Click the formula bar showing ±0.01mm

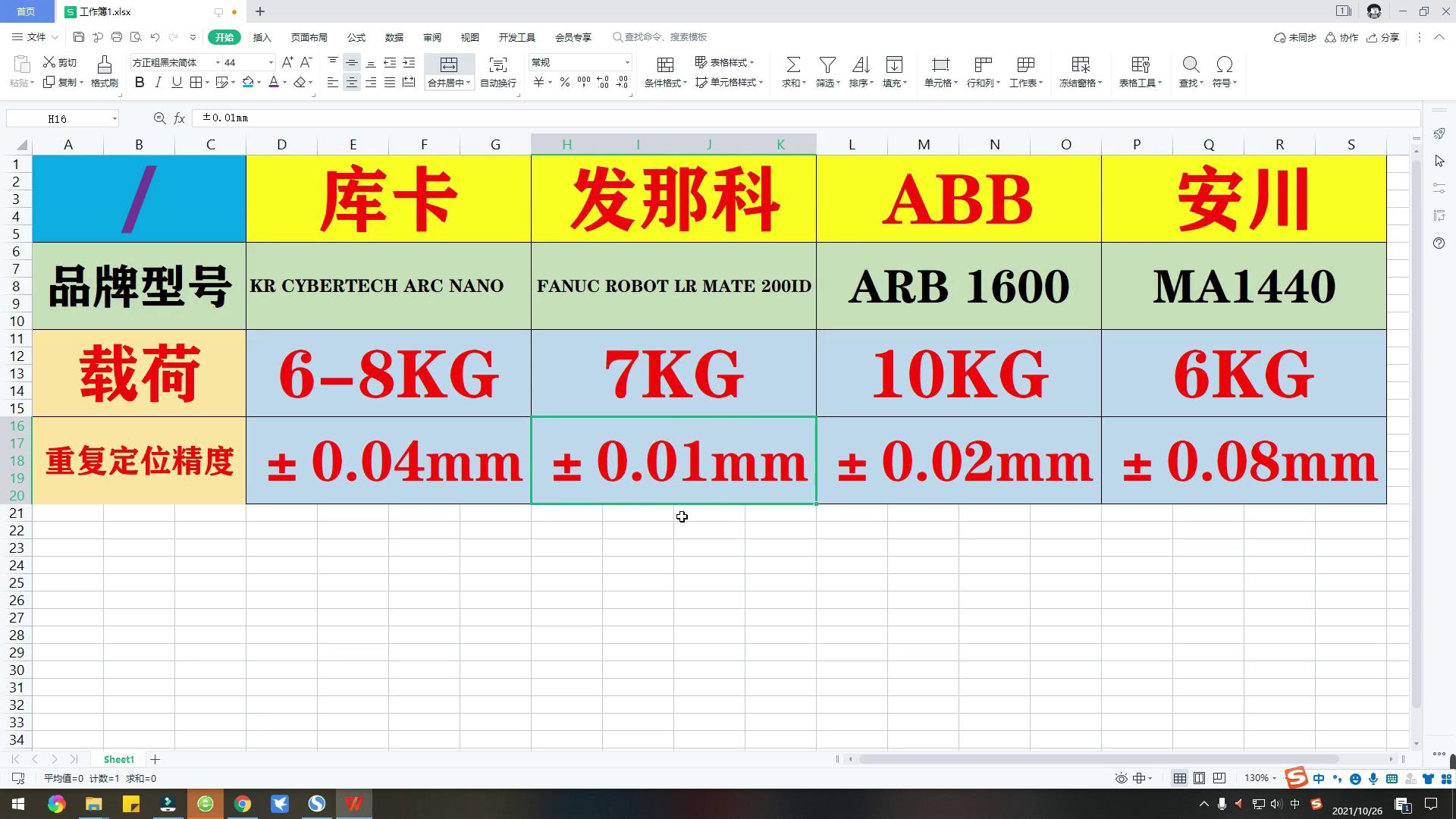point(805,118)
